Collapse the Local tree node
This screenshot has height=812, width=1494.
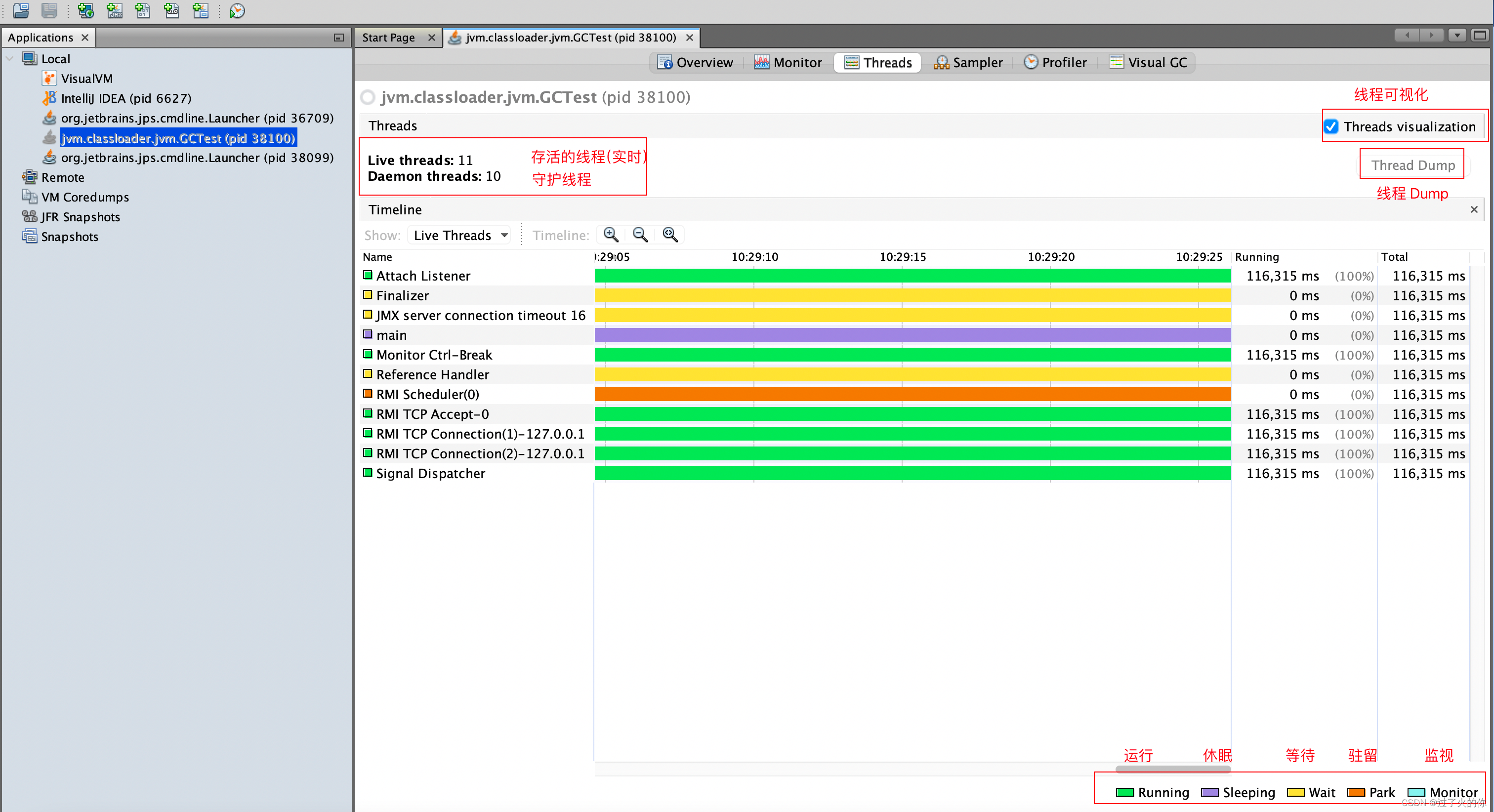click(9, 59)
